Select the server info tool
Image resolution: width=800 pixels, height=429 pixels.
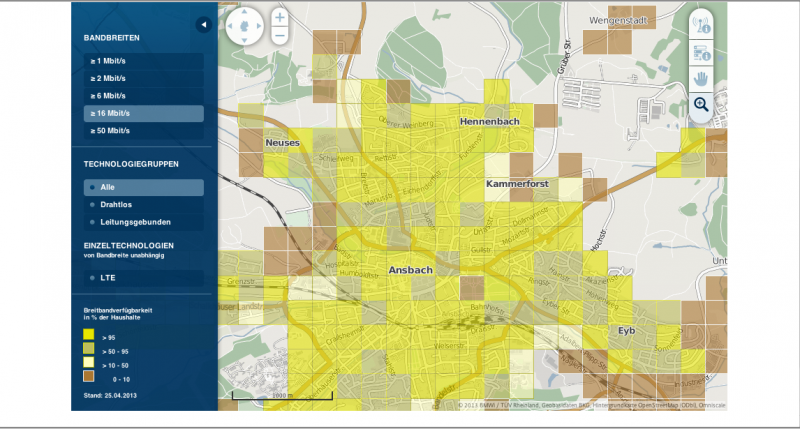(700, 51)
